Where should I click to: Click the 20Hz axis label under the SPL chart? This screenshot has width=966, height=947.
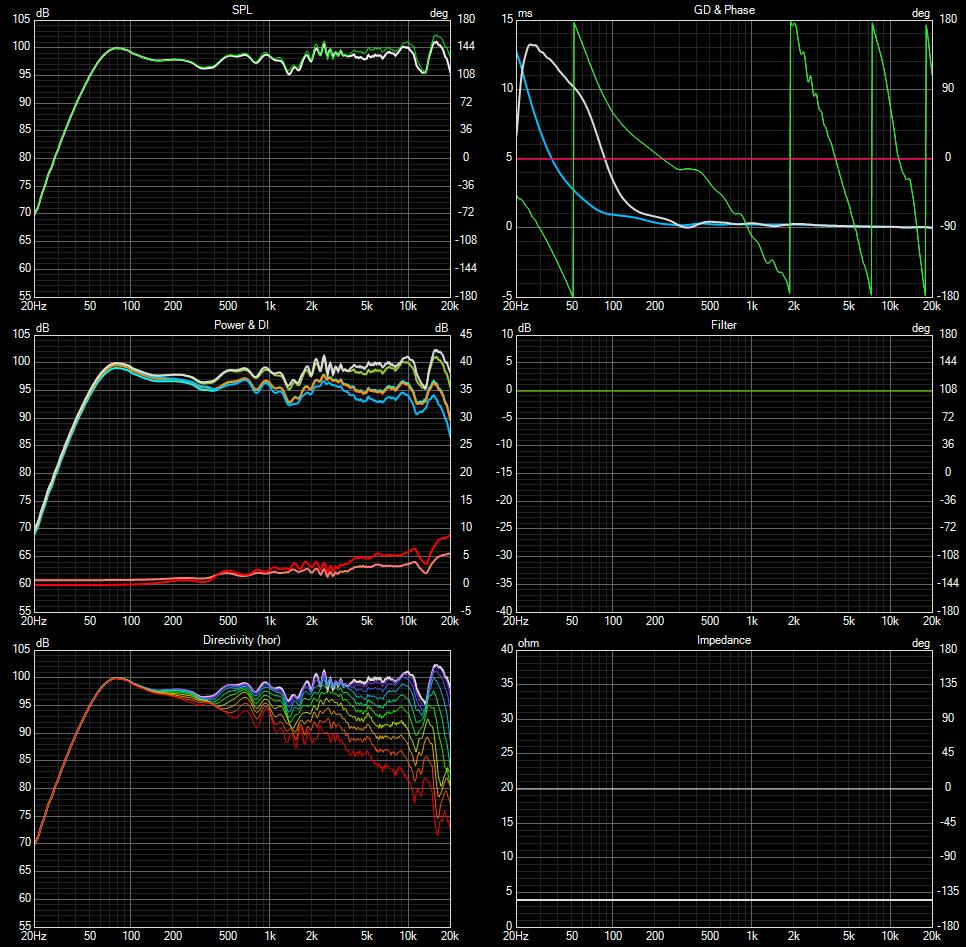34,306
